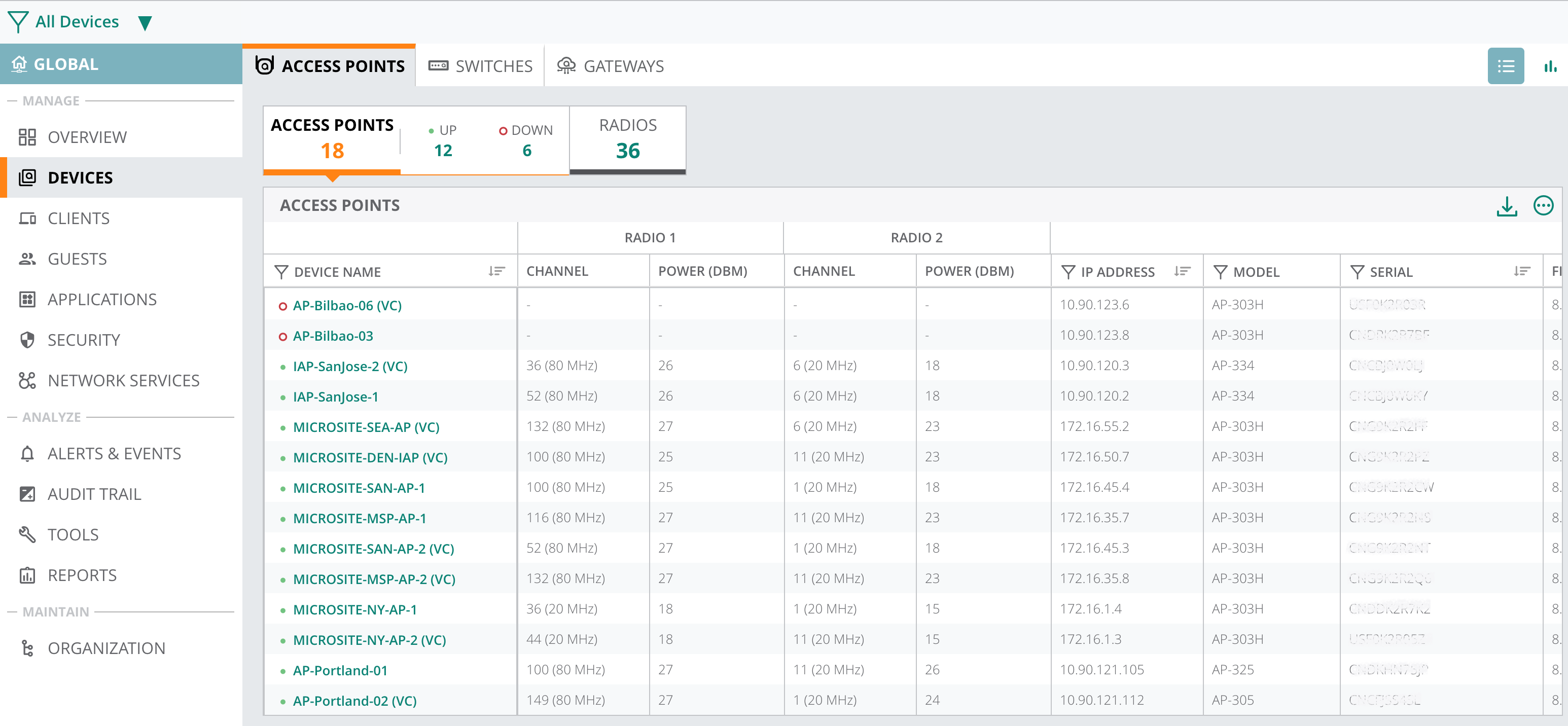Open the Clients icon in sidebar
This screenshot has width=1568, height=726.
point(27,218)
